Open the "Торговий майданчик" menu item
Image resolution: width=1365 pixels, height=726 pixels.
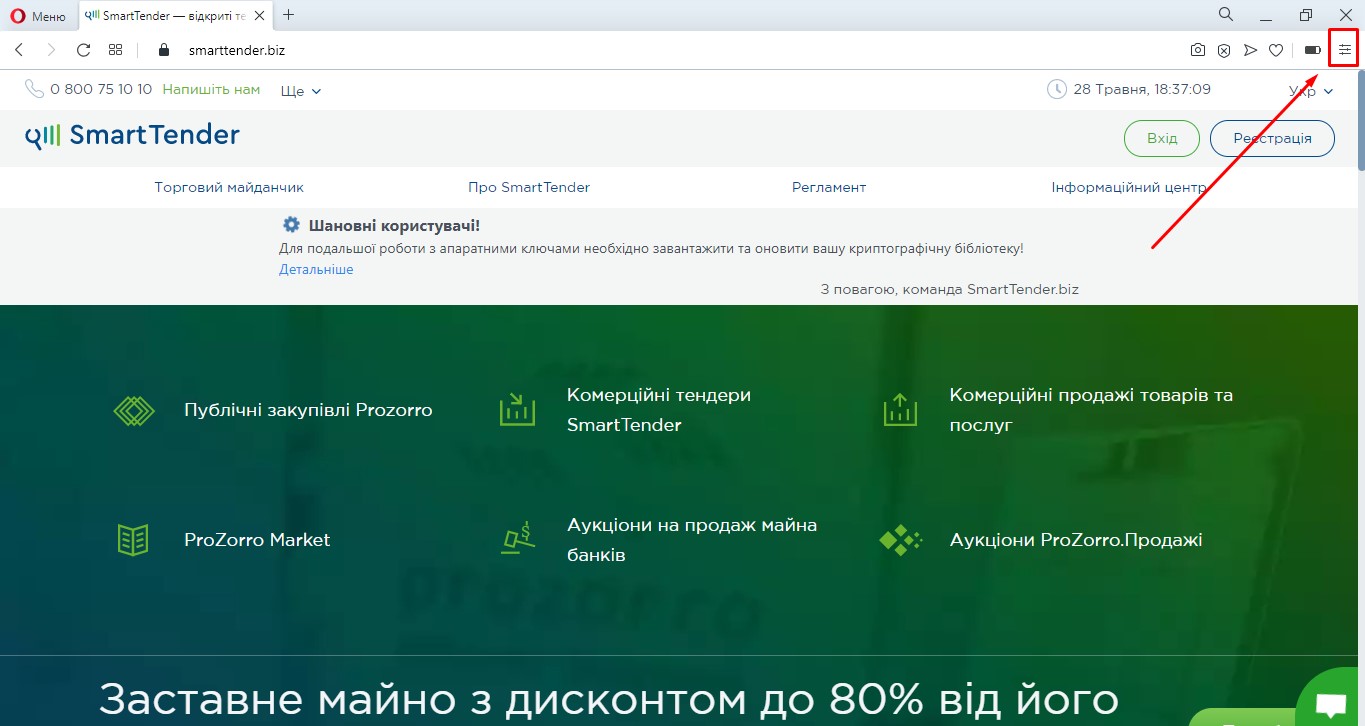[229, 187]
